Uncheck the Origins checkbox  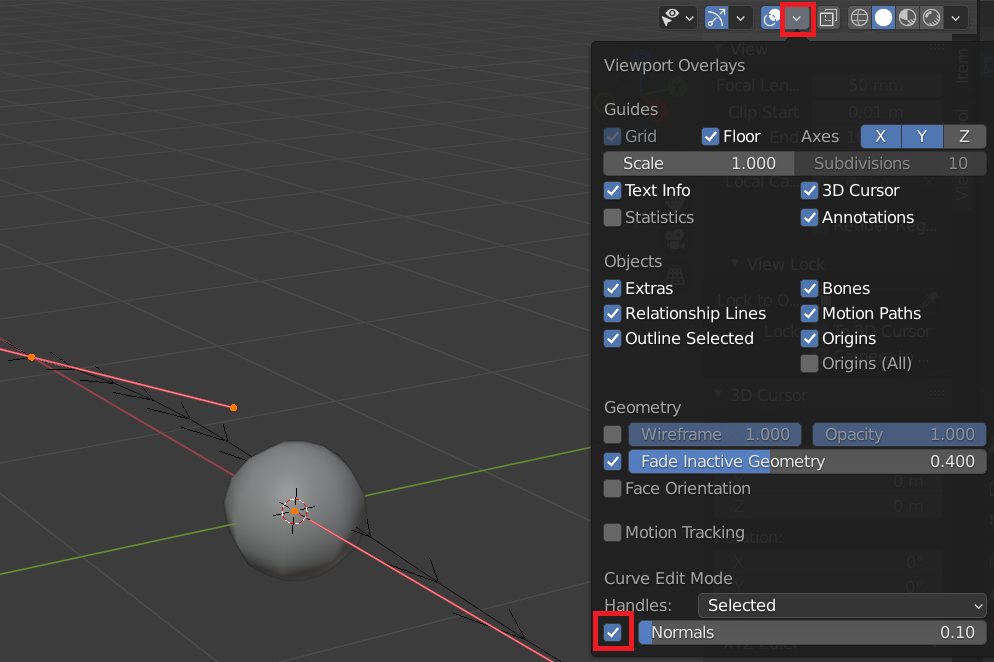[810, 339]
